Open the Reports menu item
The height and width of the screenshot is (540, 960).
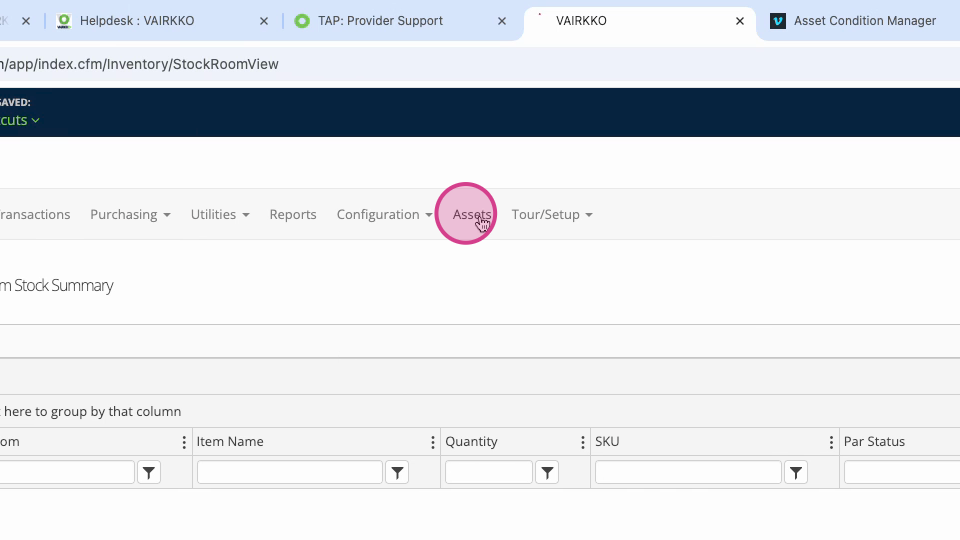293,214
